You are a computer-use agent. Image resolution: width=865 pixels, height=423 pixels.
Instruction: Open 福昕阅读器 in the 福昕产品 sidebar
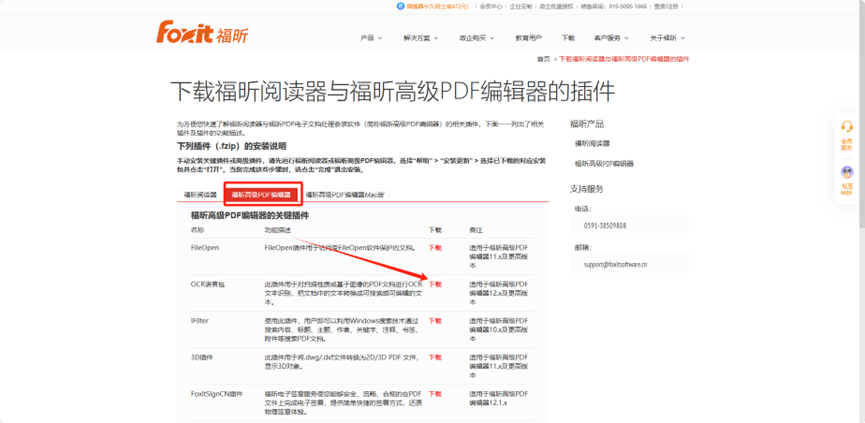(592, 143)
